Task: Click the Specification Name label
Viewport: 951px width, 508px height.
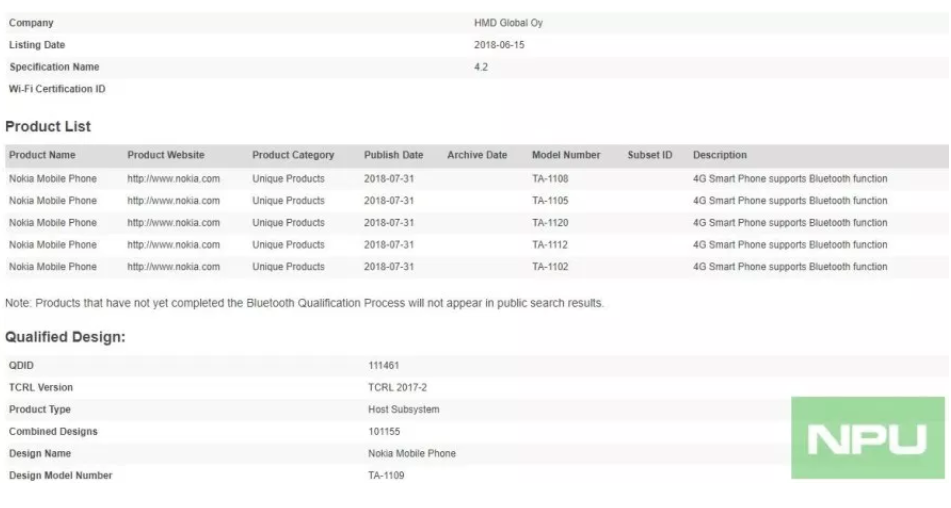Action: [x=54, y=67]
